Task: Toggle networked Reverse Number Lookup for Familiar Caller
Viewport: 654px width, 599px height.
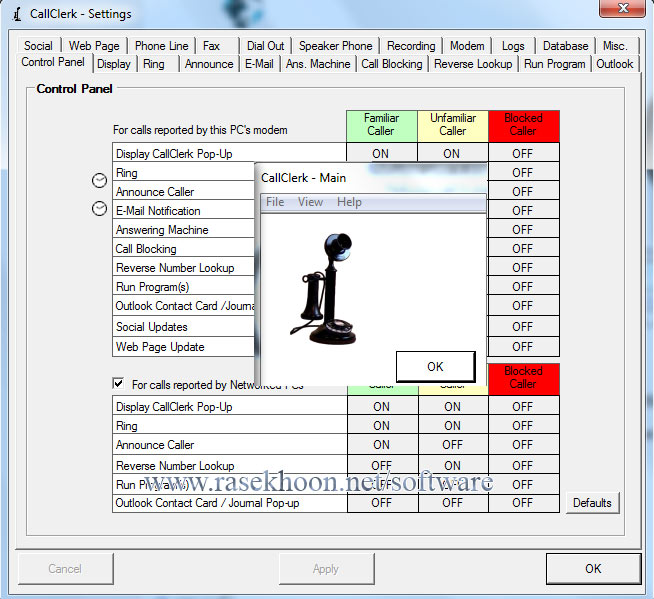Action: (382, 465)
